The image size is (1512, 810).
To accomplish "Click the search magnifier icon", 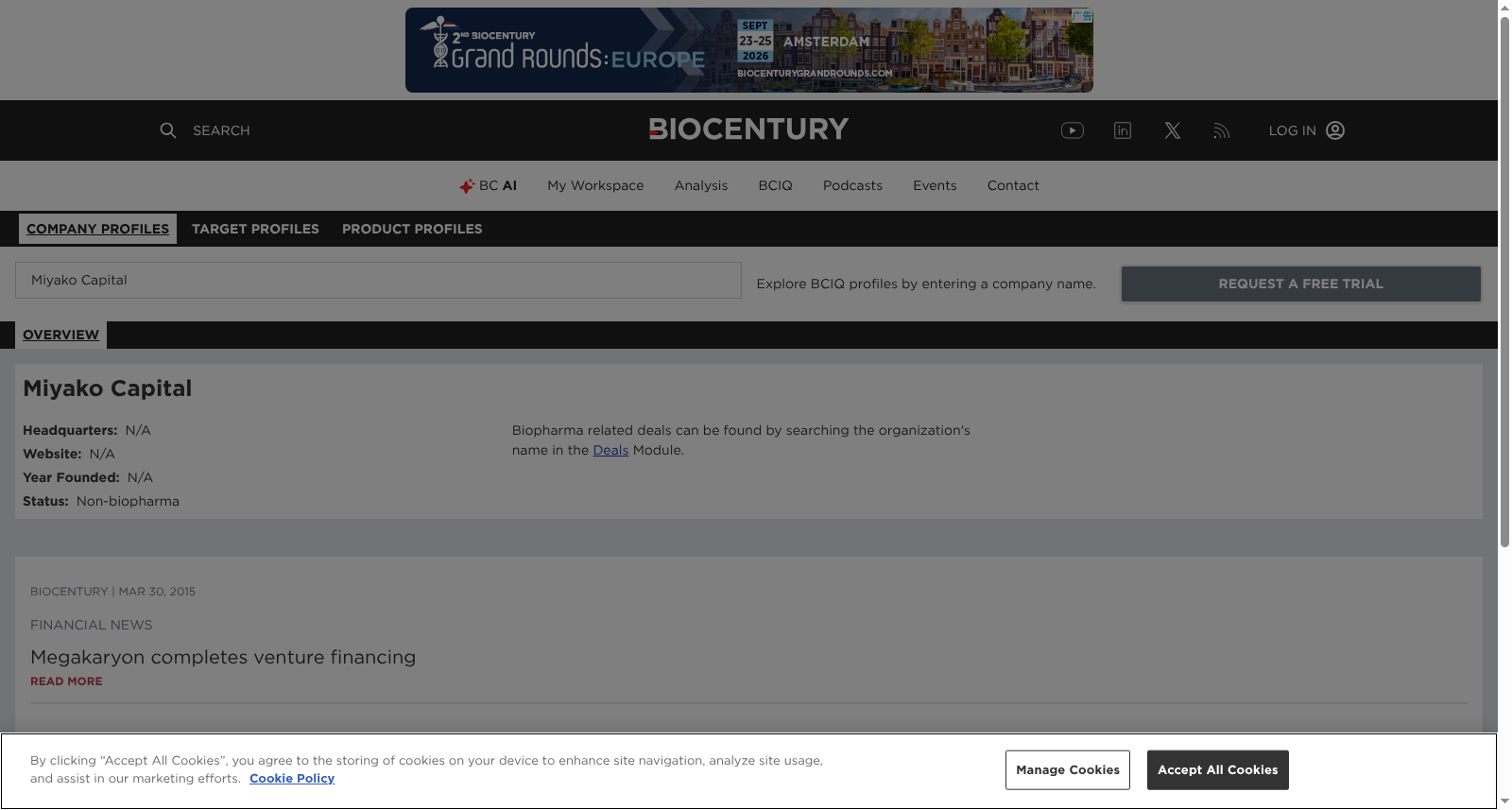I will [x=167, y=130].
